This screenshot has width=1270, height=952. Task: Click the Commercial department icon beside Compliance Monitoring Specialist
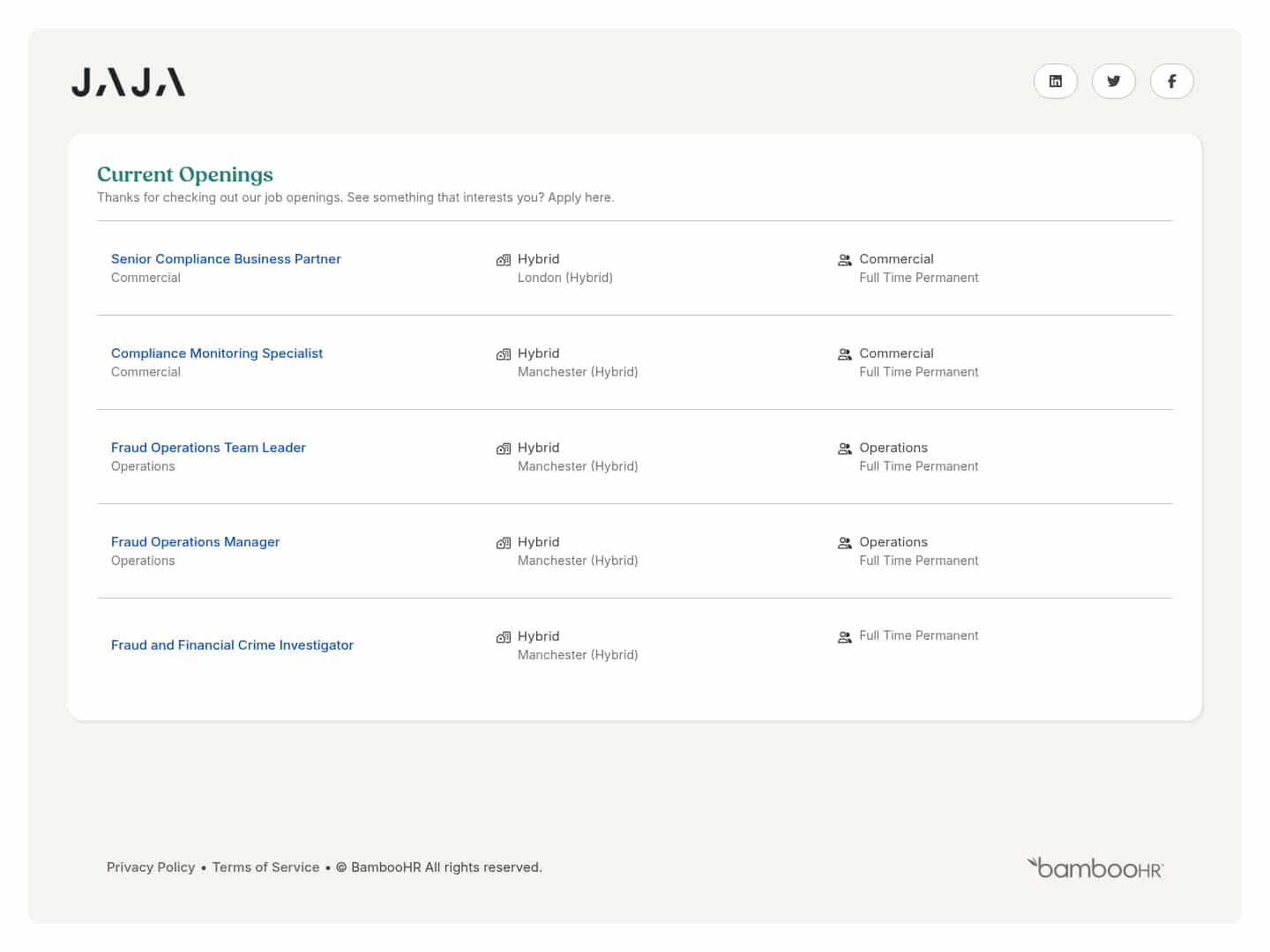coord(845,353)
